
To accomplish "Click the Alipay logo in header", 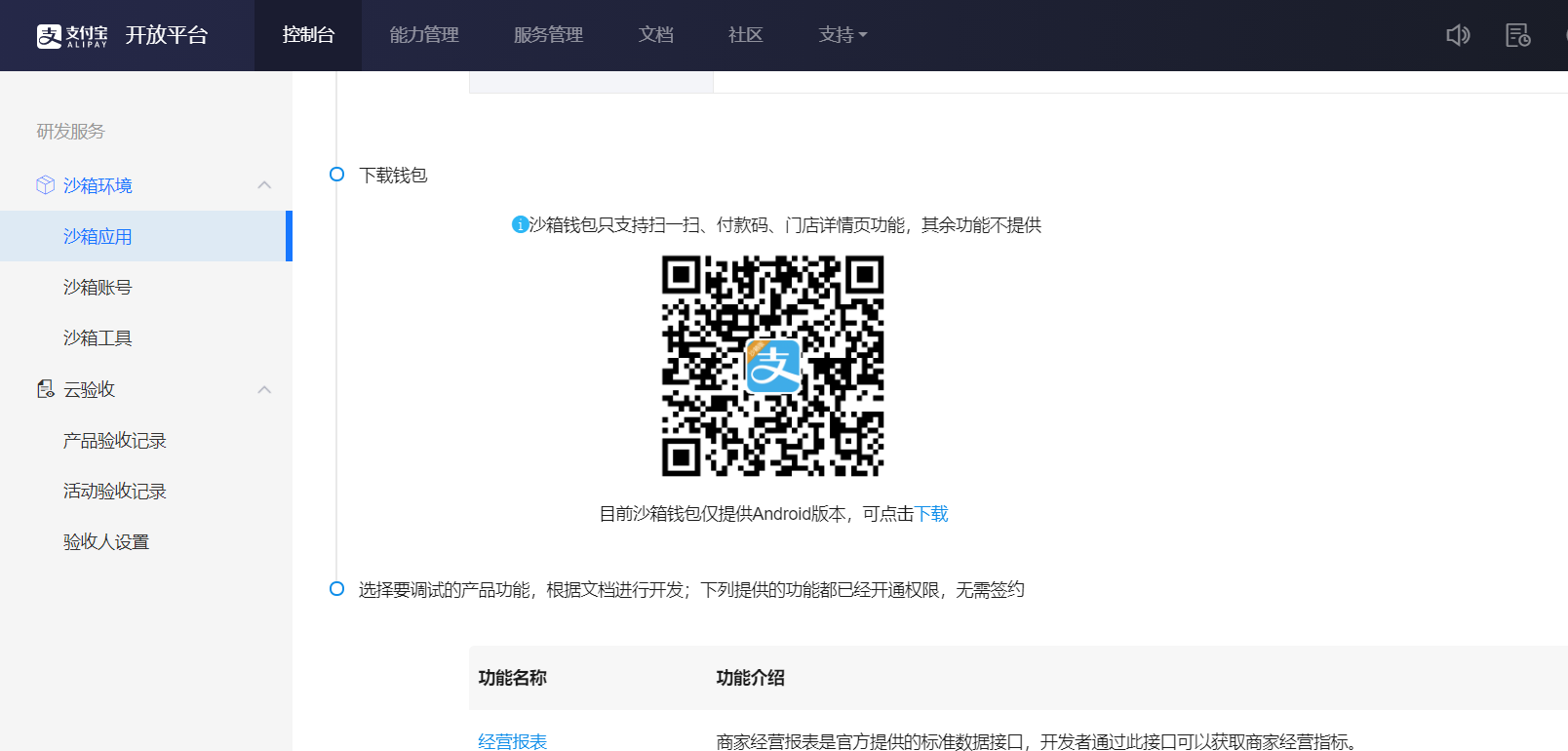I will tap(72, 36).
